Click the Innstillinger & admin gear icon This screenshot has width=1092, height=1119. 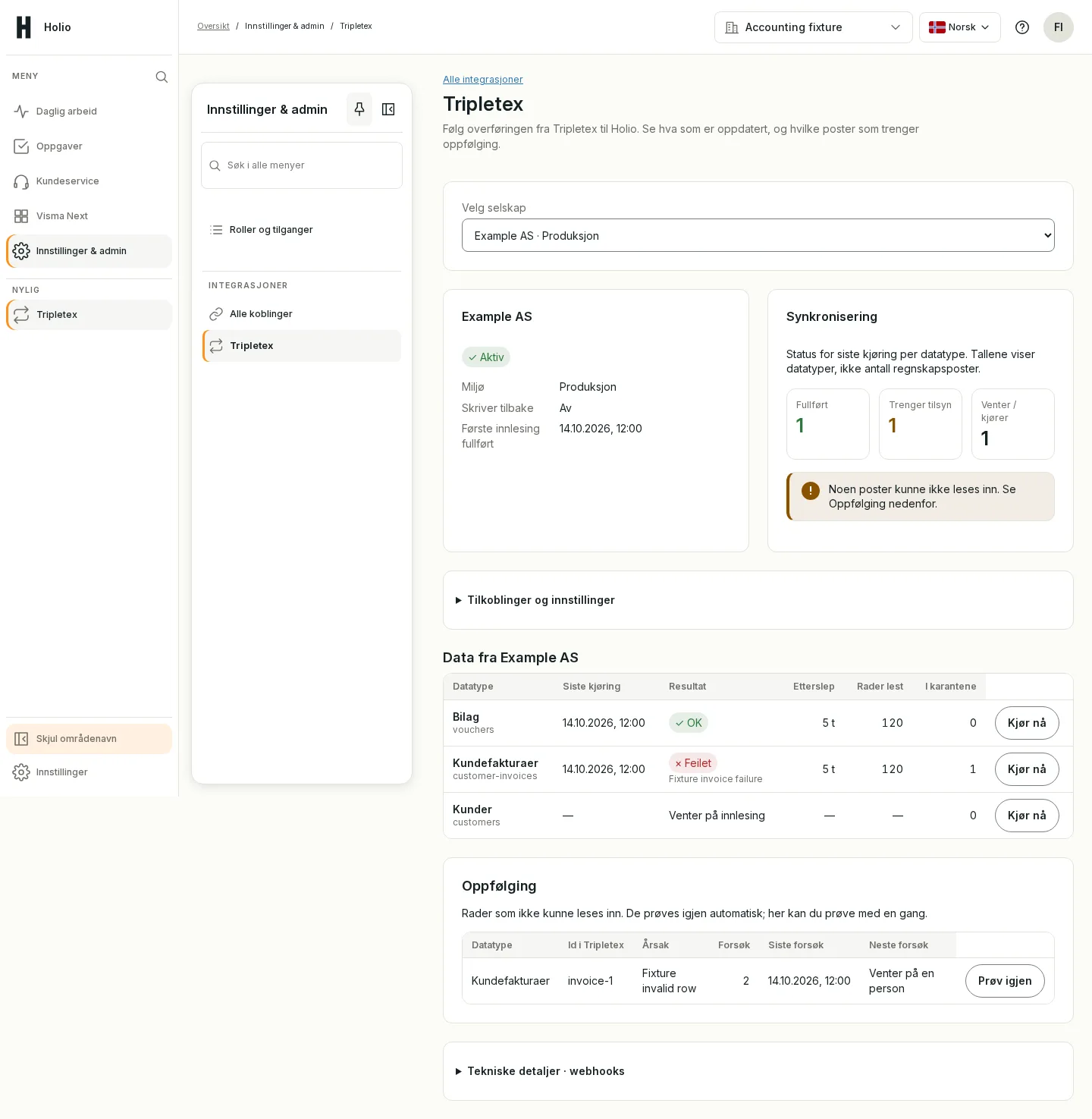(21, 251)
